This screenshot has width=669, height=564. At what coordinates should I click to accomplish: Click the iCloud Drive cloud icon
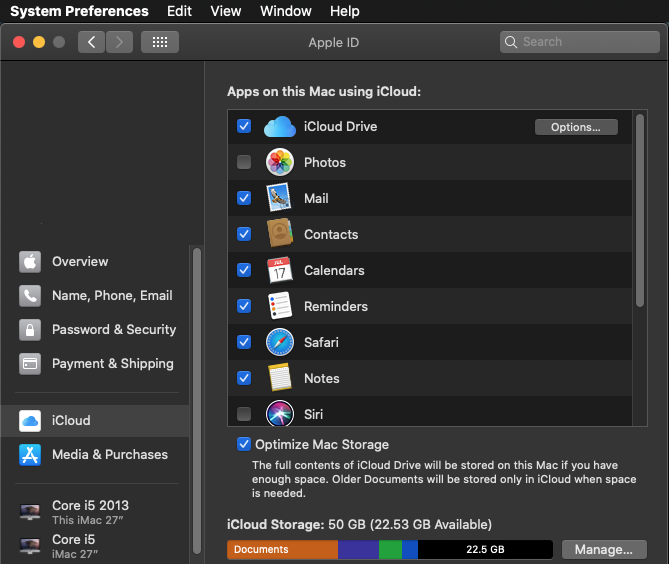point(280,127)
